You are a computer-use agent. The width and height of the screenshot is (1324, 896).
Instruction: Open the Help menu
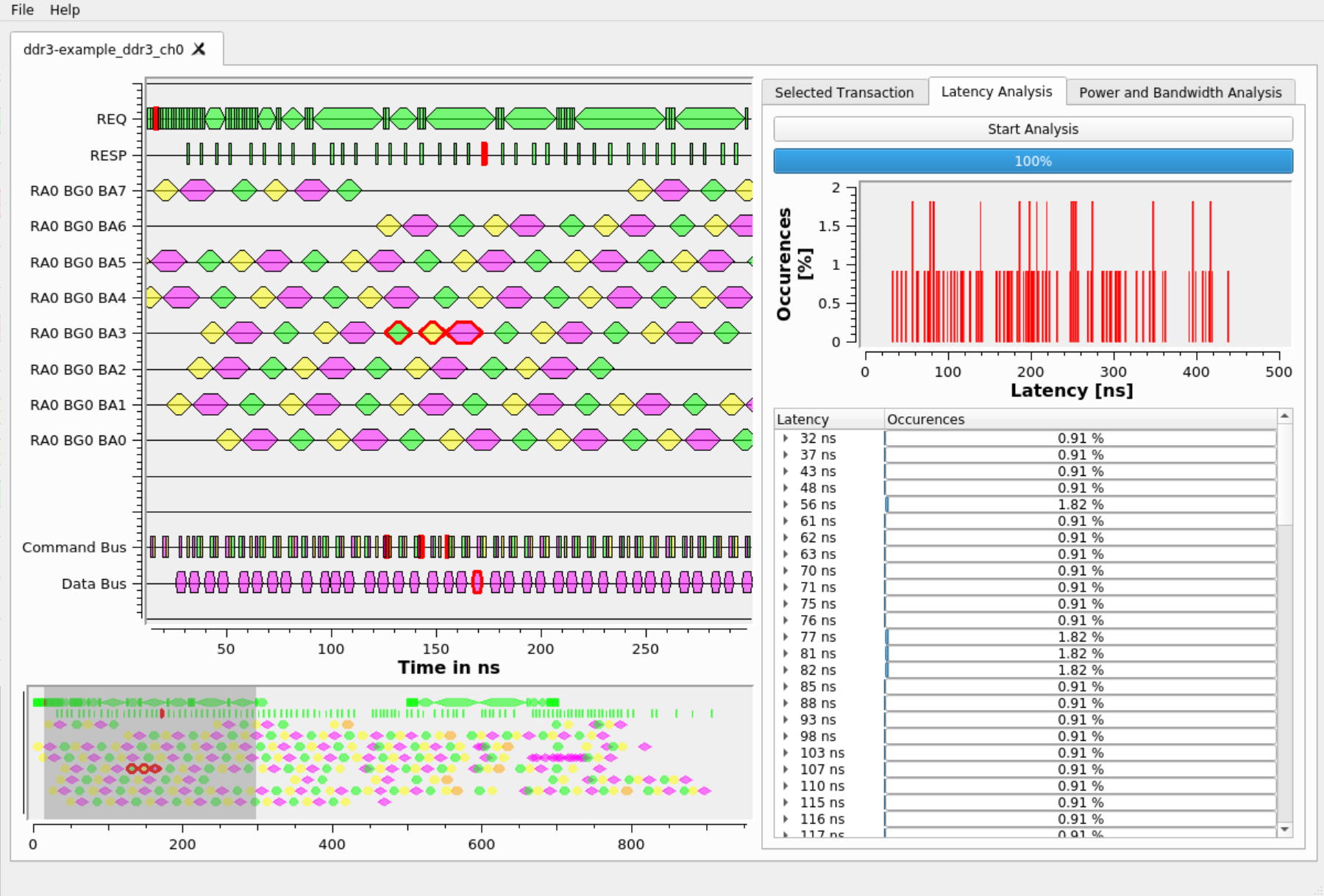(x=65, y=10)
